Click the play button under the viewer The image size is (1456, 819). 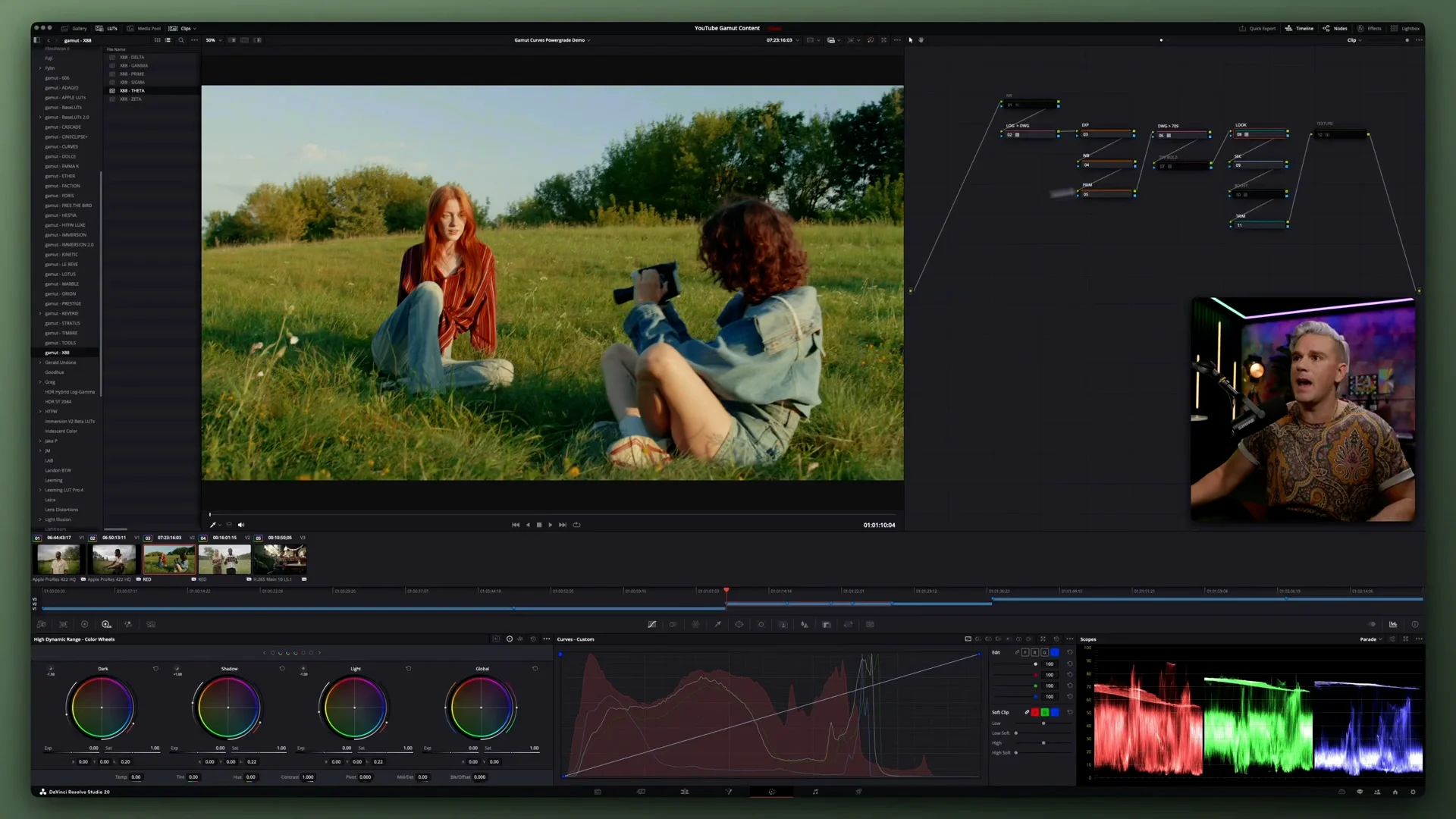tap(551, 525)
